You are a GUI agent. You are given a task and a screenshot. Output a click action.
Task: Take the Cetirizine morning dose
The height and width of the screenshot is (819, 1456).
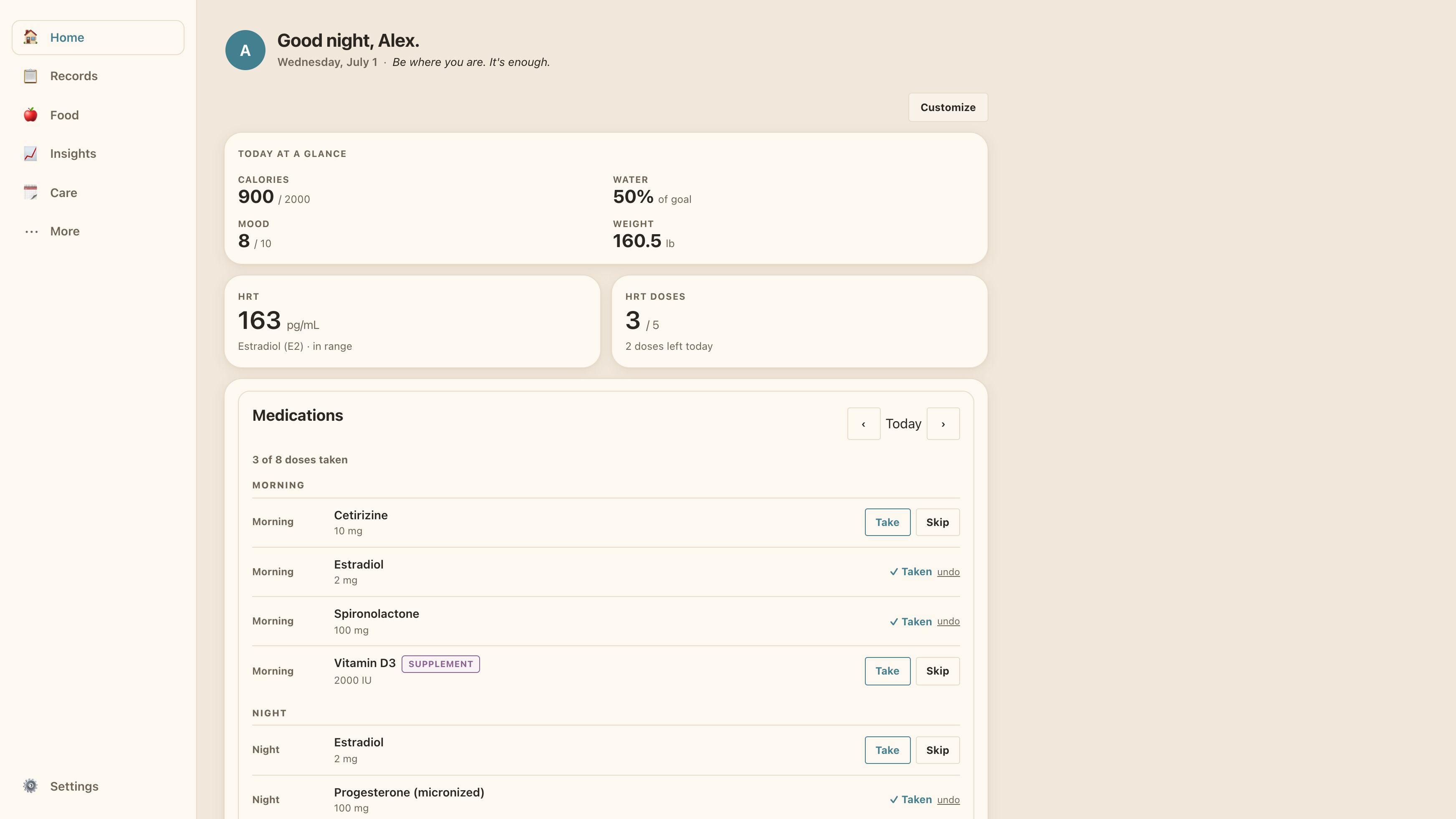click(x=887, y=522)
